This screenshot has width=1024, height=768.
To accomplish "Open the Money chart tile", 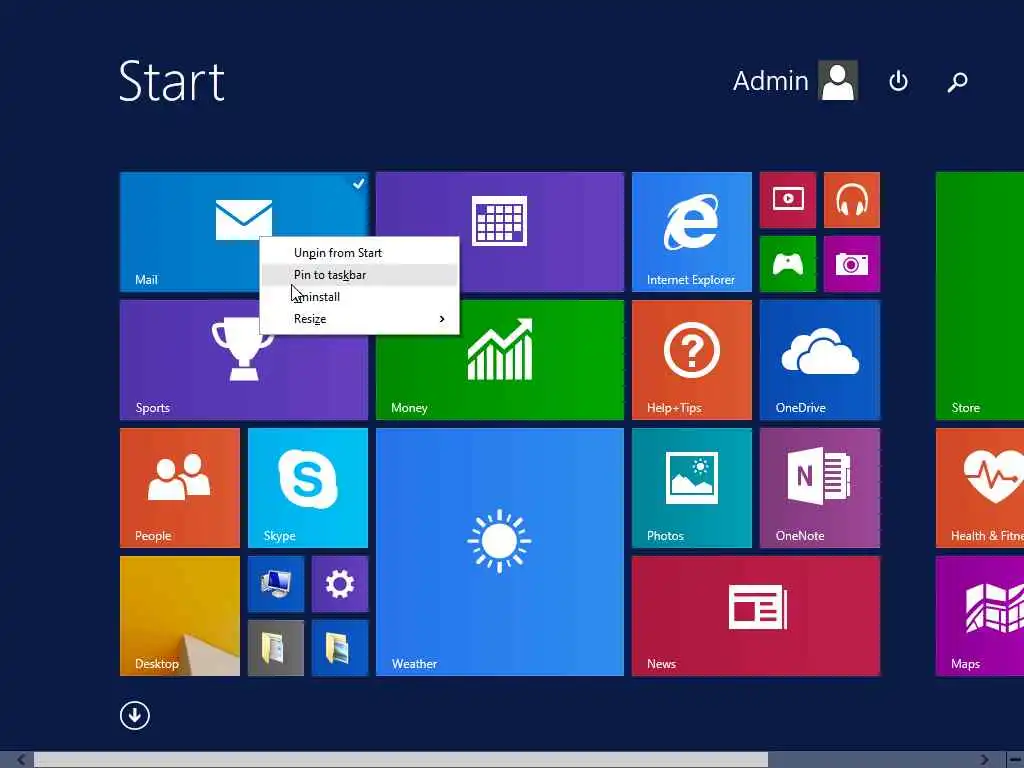I will point(500,360).
